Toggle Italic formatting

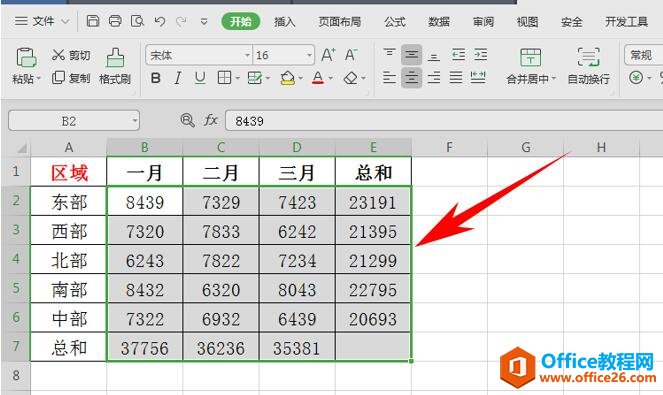(178, 78)
